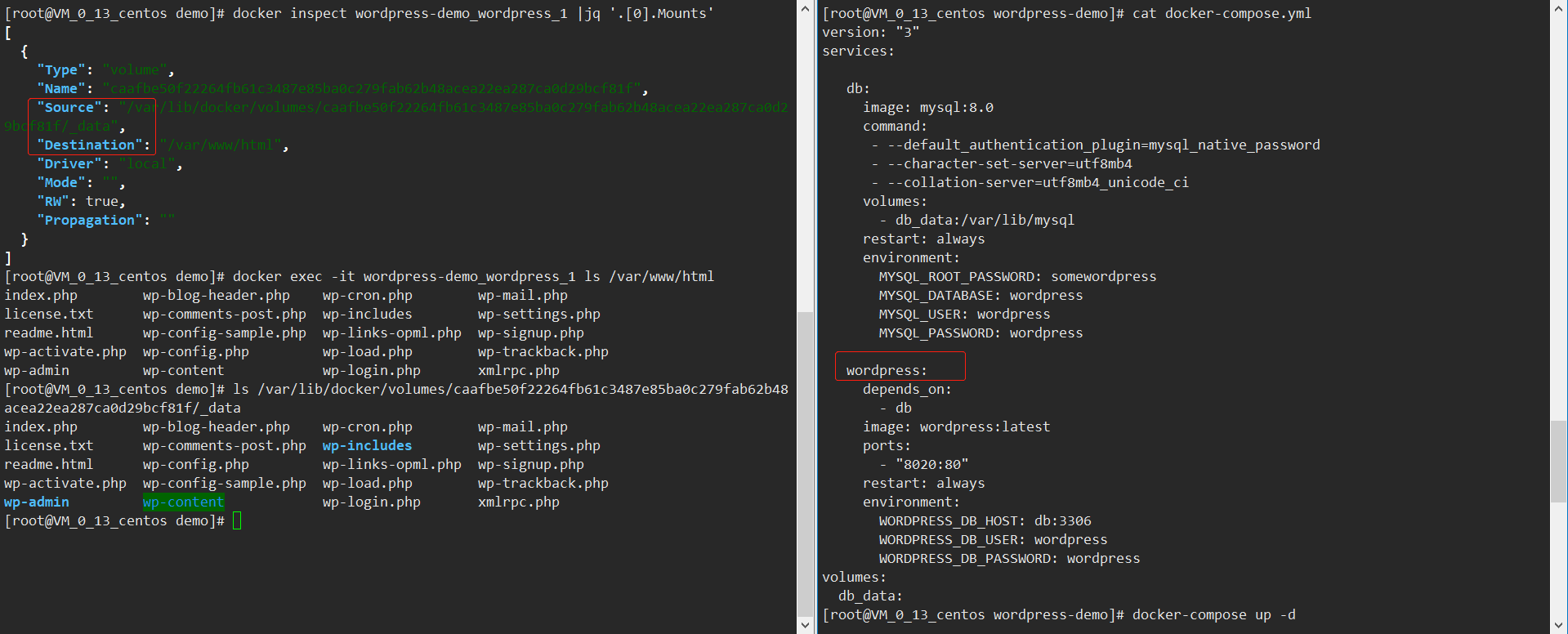The height and width of the screenshot is (634, 1568).
Task: Click the services: line
Action: click(858, 51)
